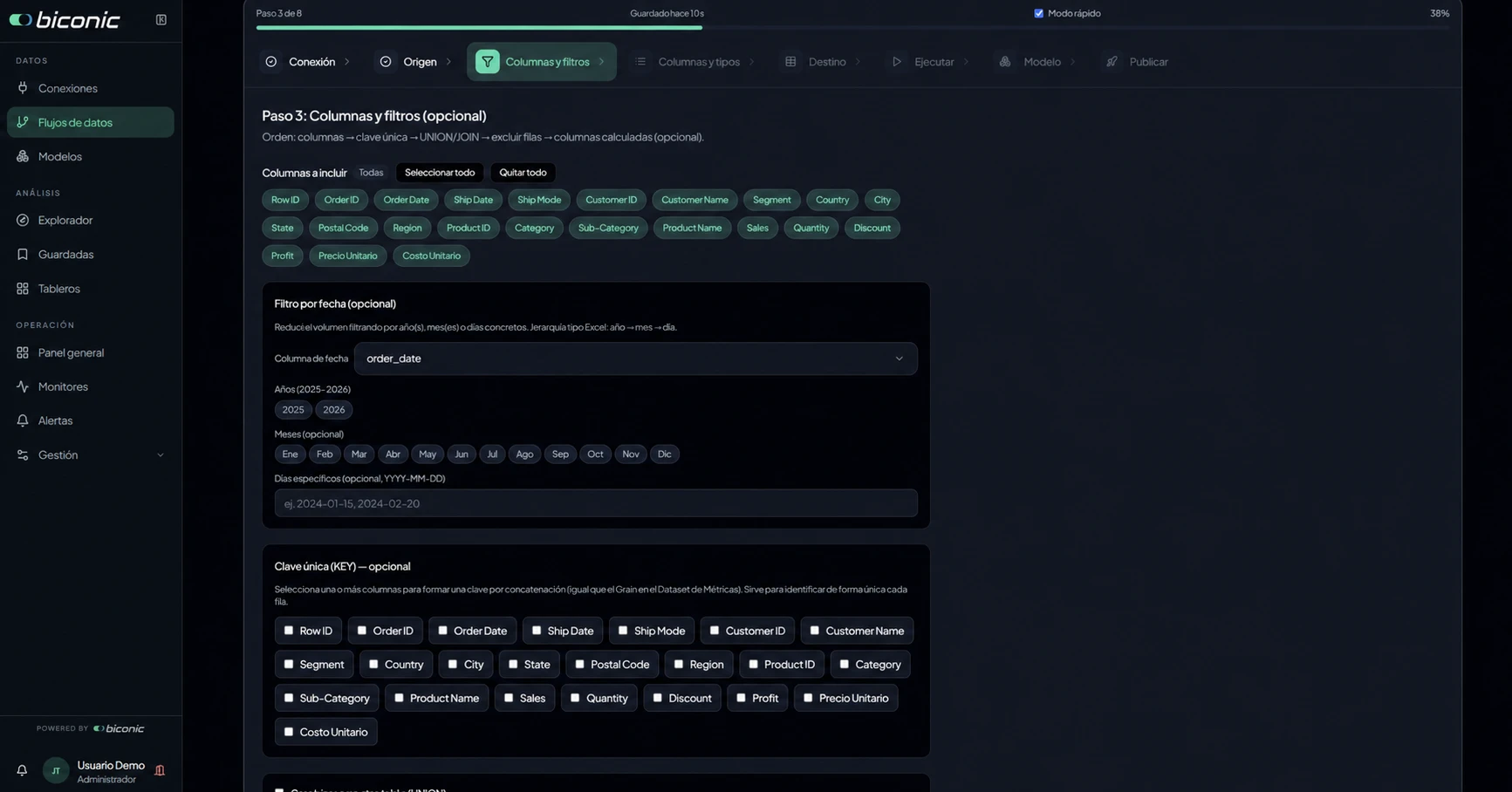1512x792 pixels.
Task: Toggle the Modo rápido checkbox
Action: click(1038, 13)
